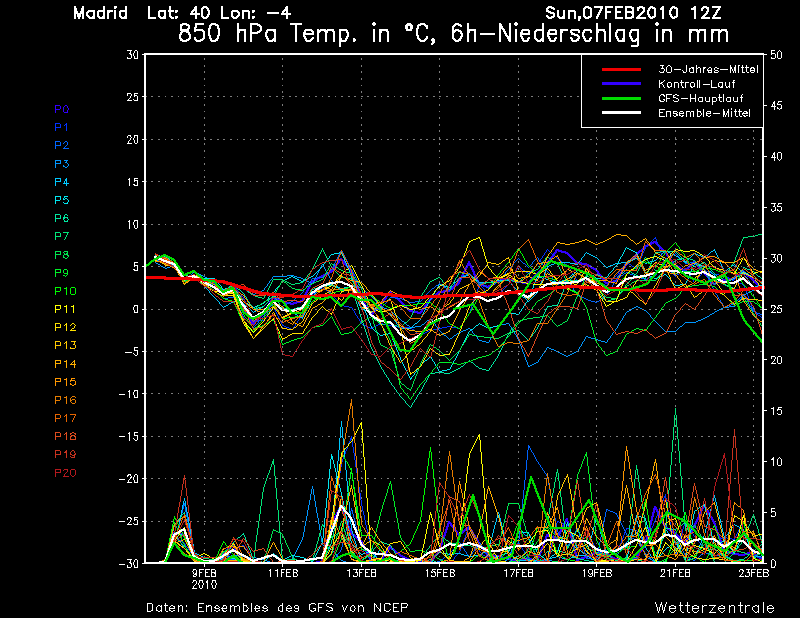Click the 13FEB date axis label
The height and width of the screenshot is (618, 800).
point(361,574)
